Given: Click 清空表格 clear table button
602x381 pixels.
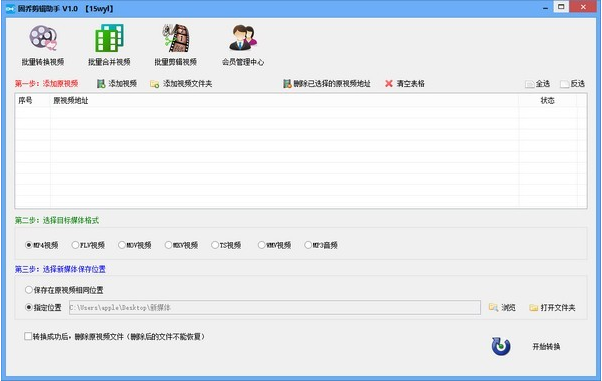Looking at the screenshot, I should point(405,83).
